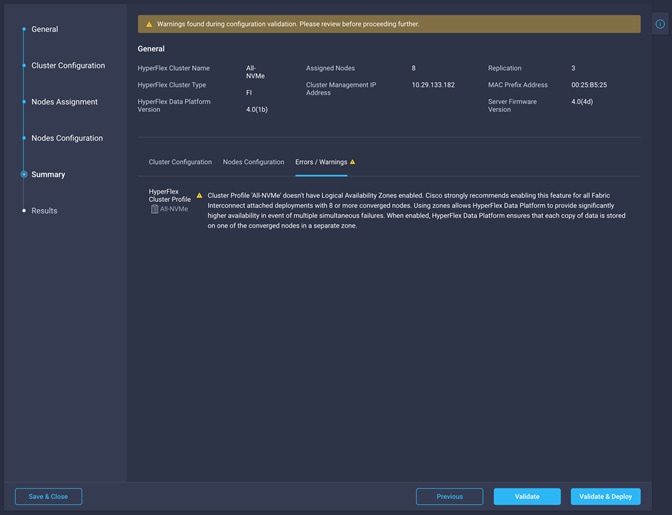The width and height of the screenshot is (672, 515).
Task: Click warning icon next to Cluster Profile message
Action: click(199, 195)
